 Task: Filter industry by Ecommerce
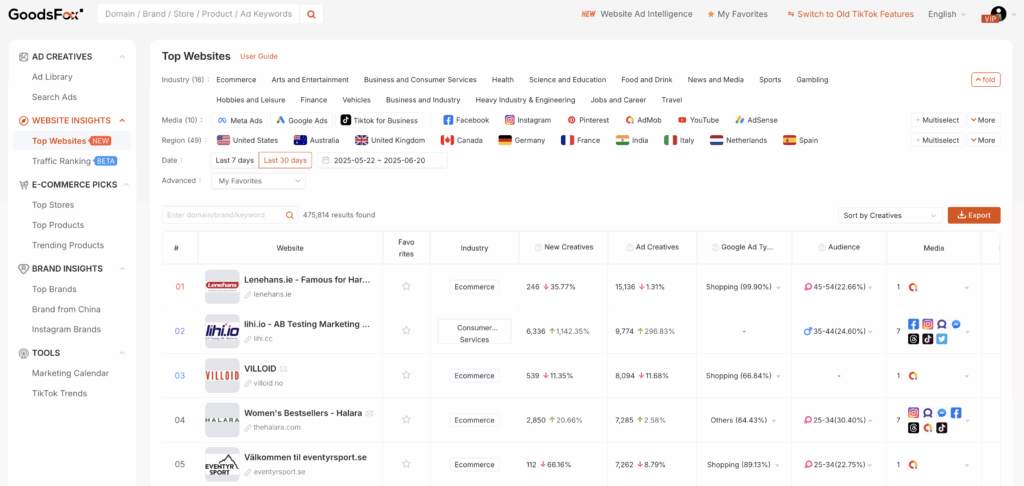point(236,80)
